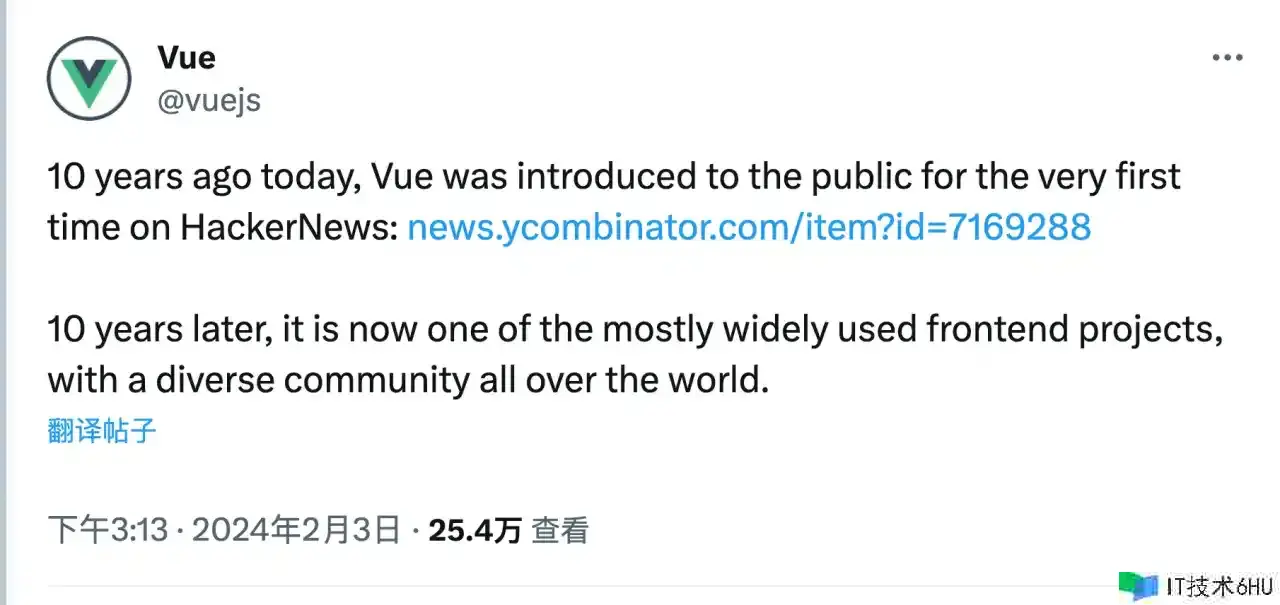The width and height of the screenshot is (1280, 605).
Task: Click the 下午3:13 timestamp
Action: [108, 530]
